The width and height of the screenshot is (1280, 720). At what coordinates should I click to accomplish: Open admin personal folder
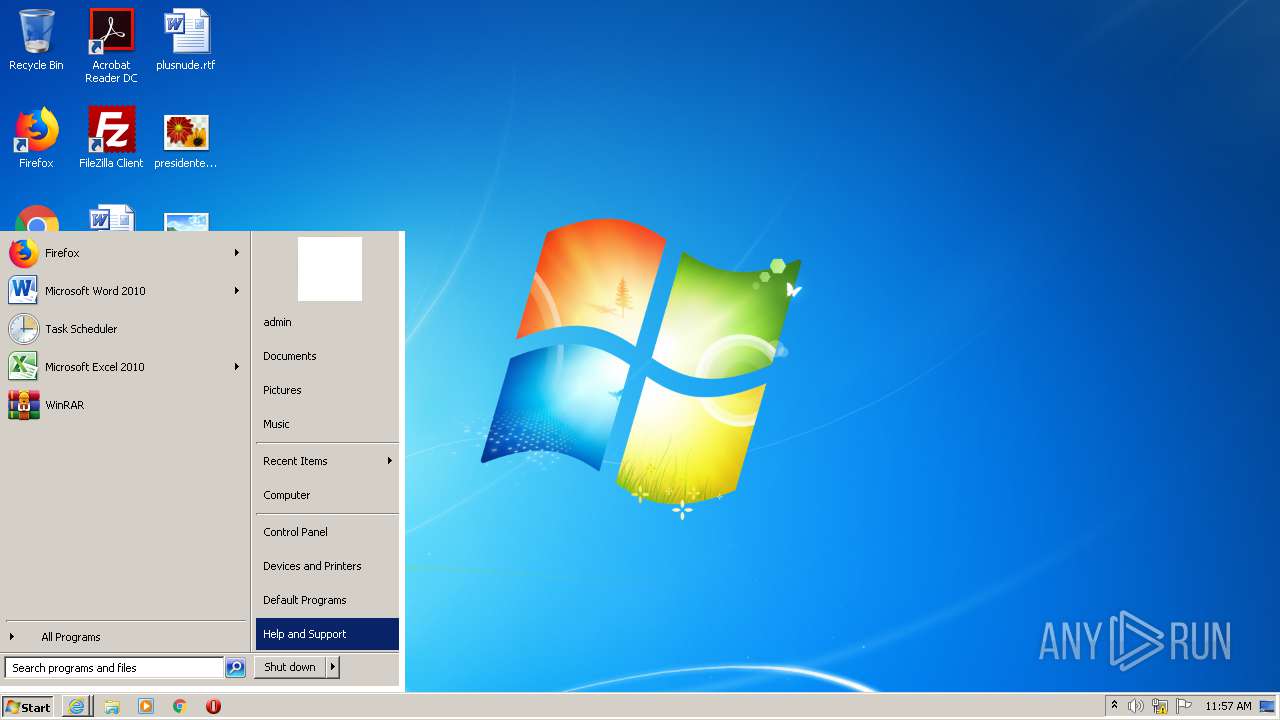point(327,322)
